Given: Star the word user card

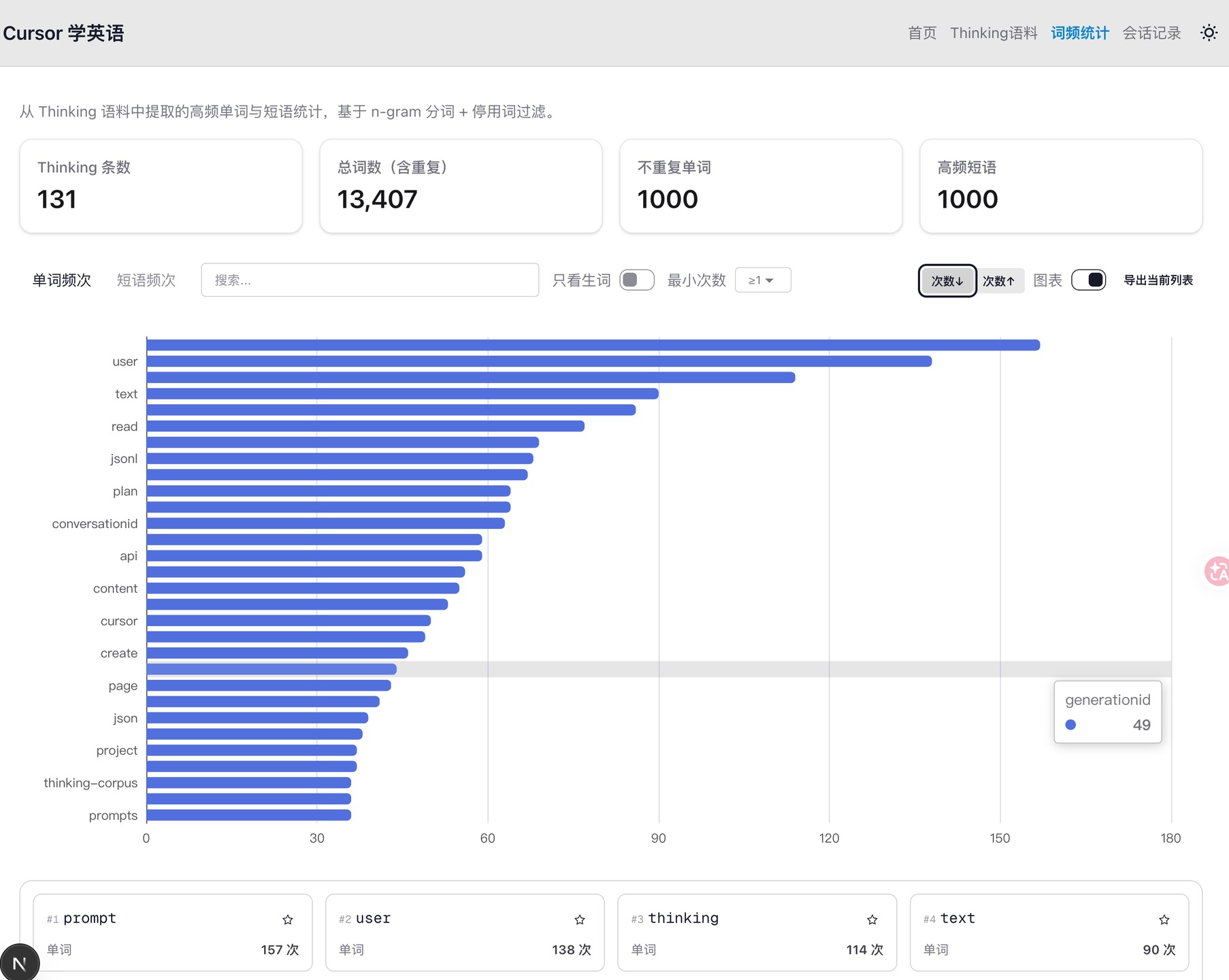Looking at the screenshot, I should 580,919.
